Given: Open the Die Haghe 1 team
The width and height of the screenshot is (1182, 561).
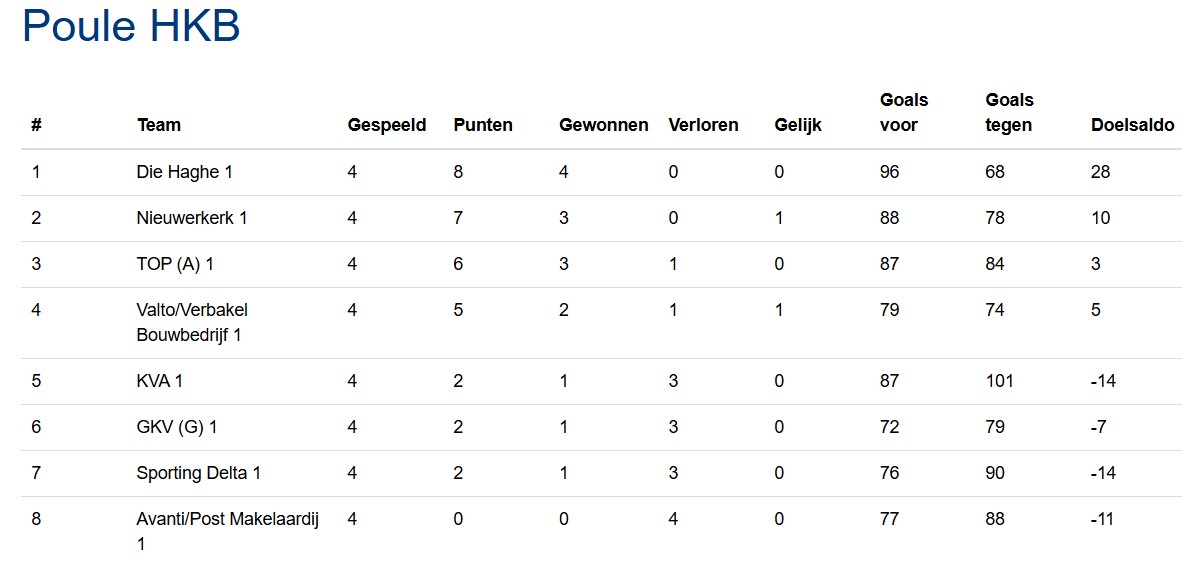Looking at the screenshot, I should pos(184,172).
